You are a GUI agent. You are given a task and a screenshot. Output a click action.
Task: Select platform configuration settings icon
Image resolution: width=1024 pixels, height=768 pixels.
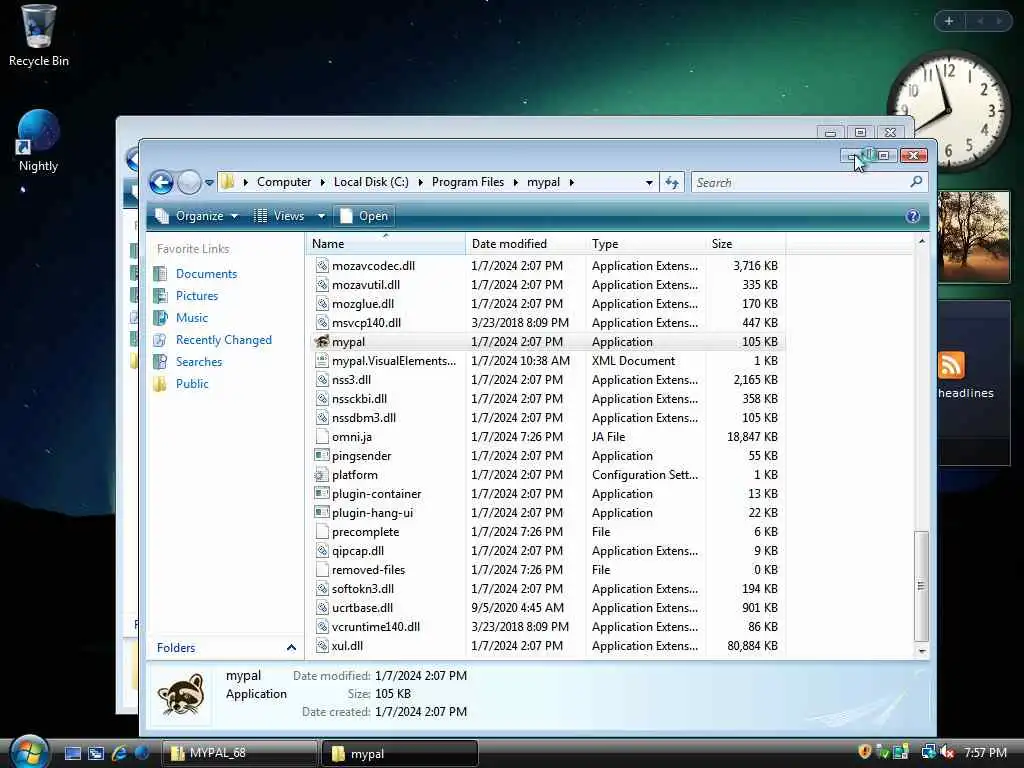[x=322, y=475]
